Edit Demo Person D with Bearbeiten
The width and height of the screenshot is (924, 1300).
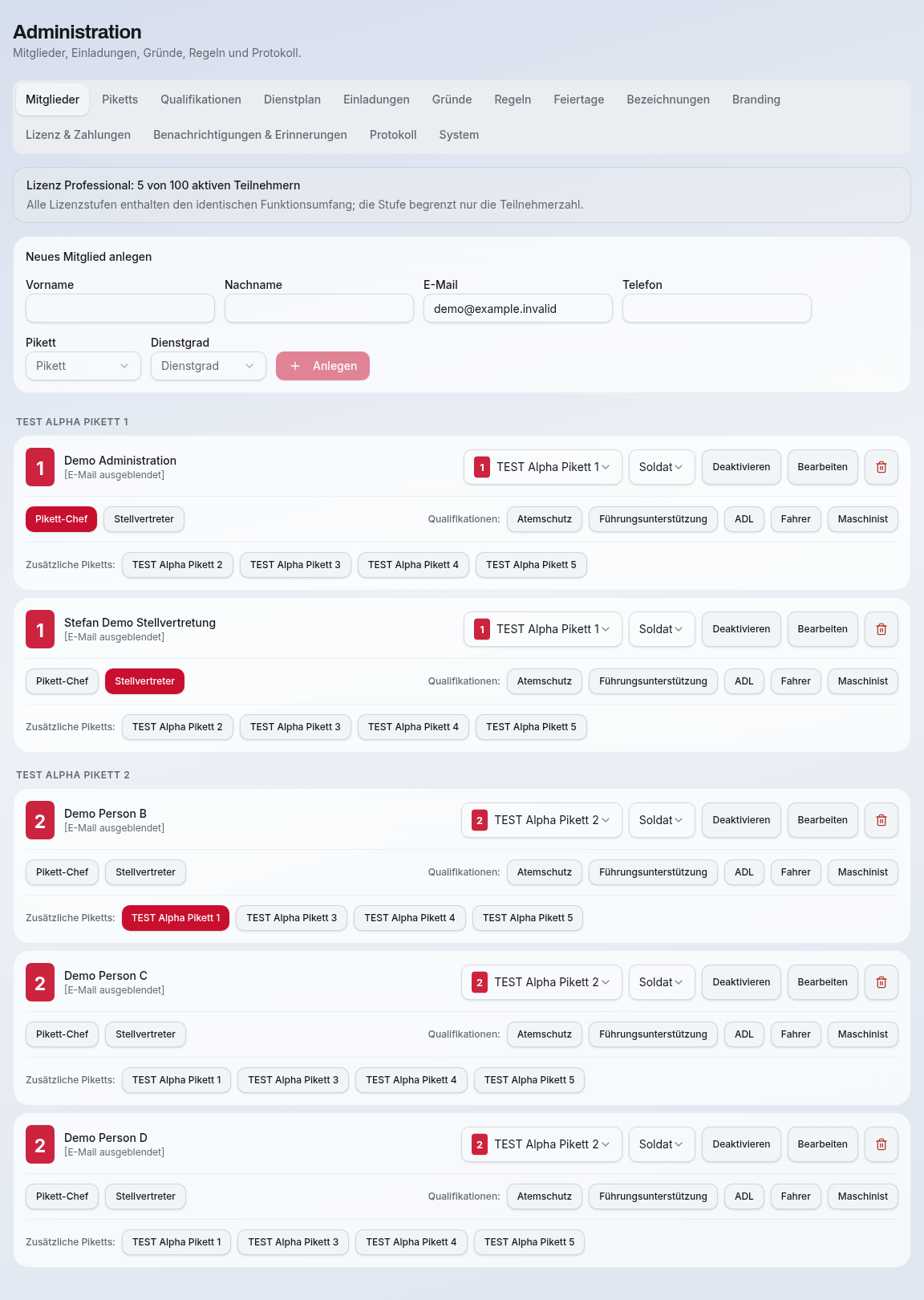point(823,1144)
